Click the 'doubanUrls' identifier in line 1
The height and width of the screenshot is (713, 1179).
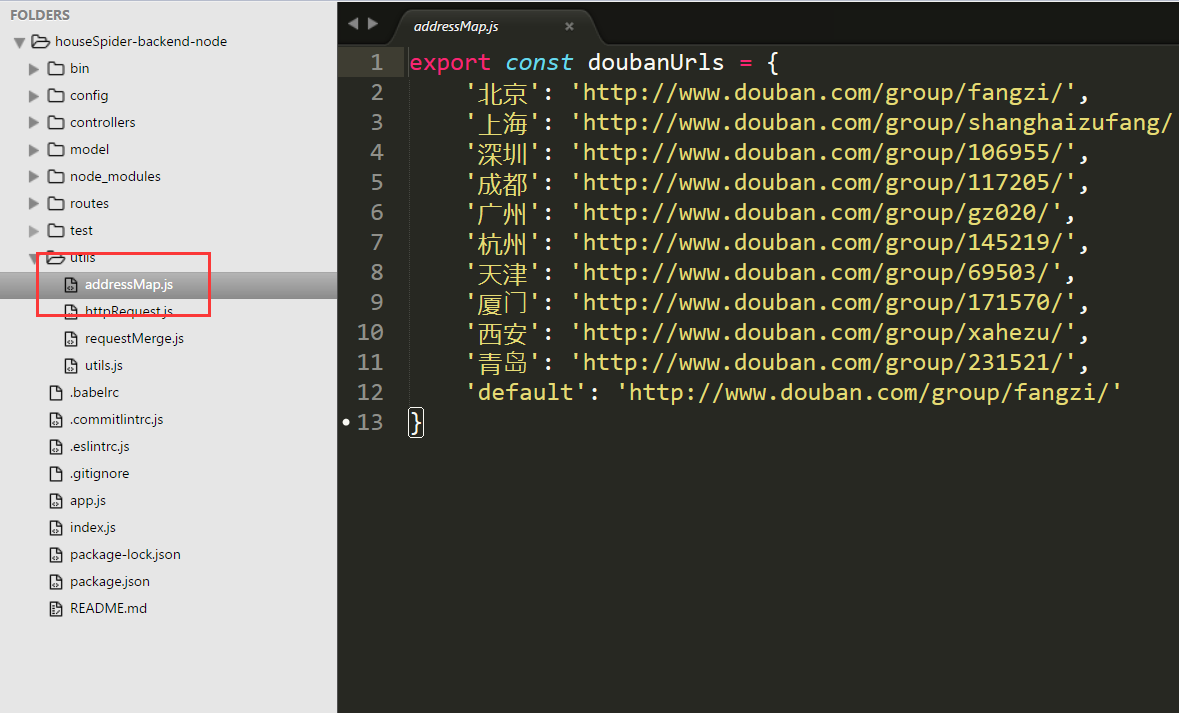656,62
